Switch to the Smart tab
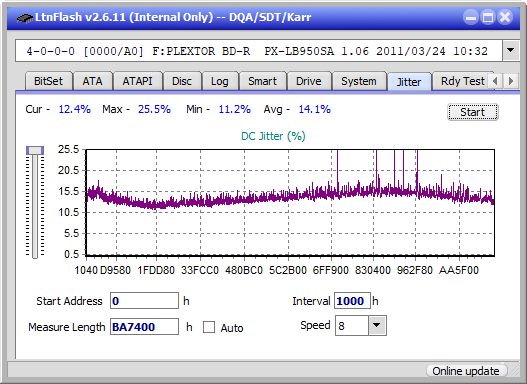 click(262, 81)
